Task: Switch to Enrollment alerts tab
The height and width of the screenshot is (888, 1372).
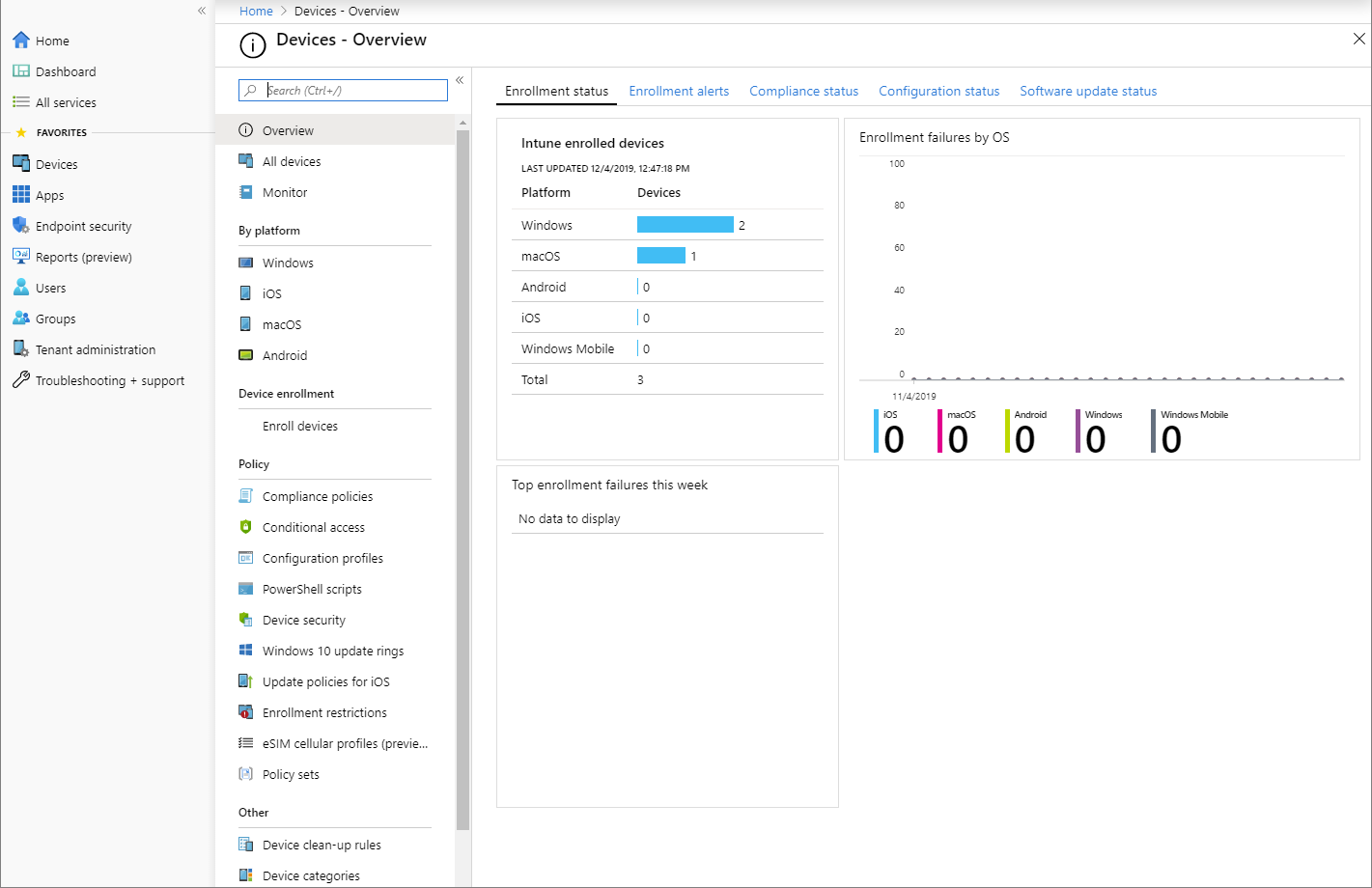Action: (x=679, y=91)
